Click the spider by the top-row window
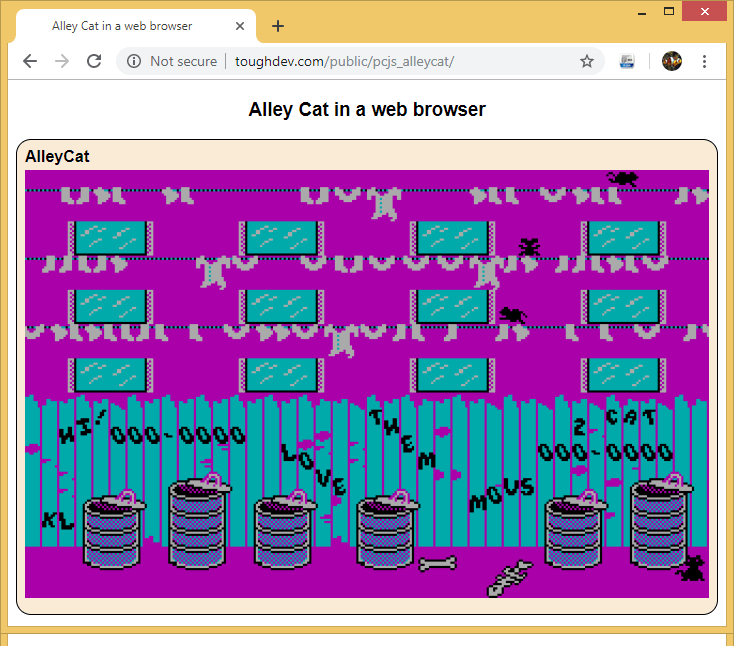 pos(529,247)
